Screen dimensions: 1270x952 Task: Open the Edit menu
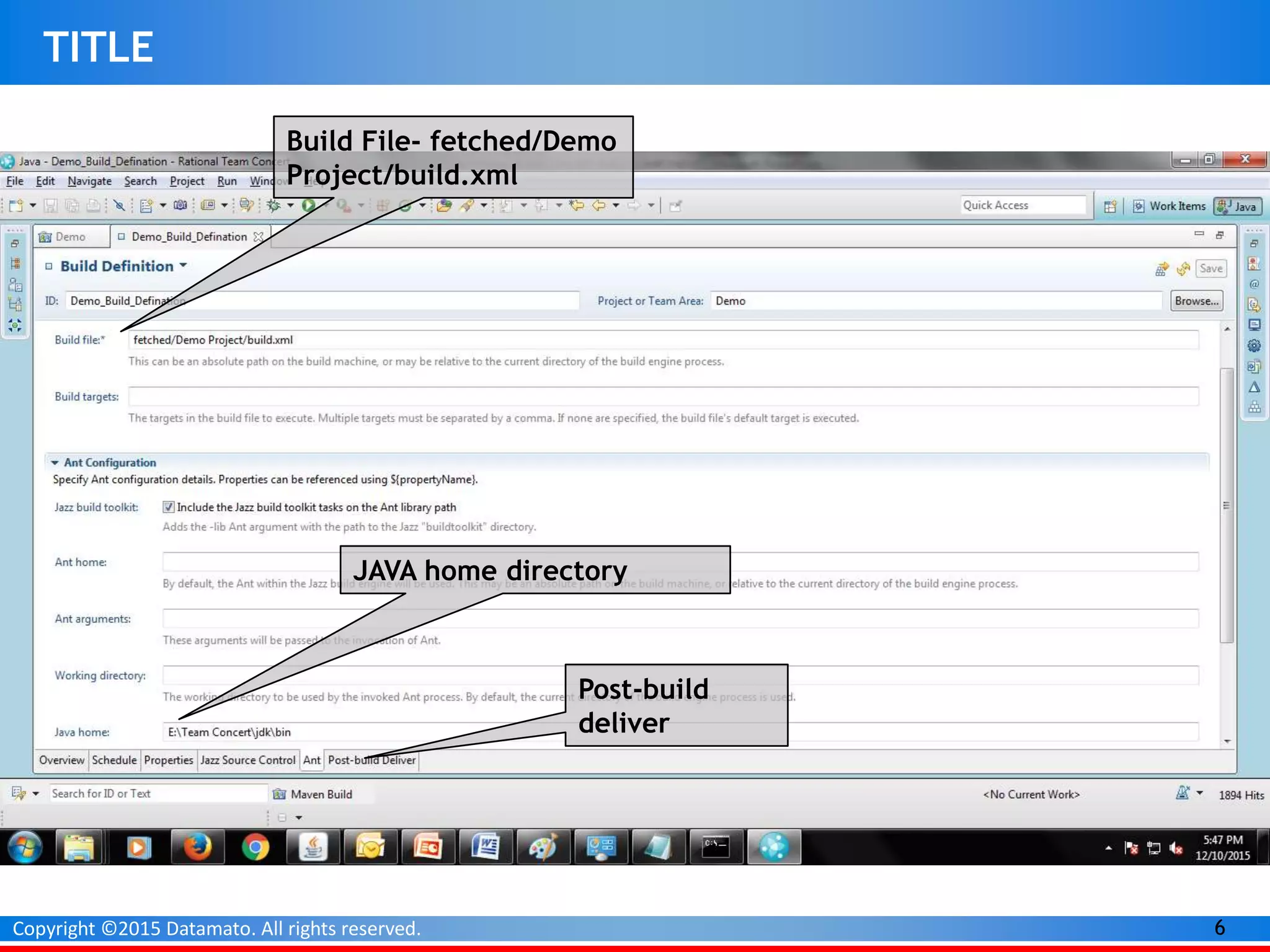[45, 181]
